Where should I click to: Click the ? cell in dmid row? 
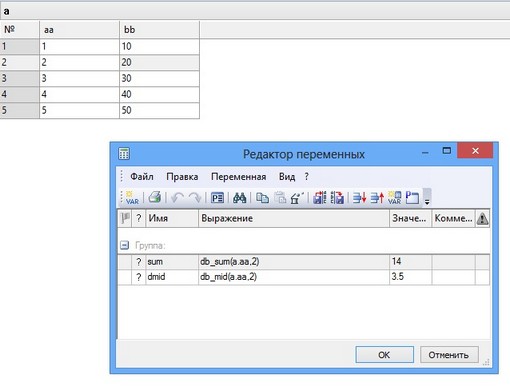[138, 277]
